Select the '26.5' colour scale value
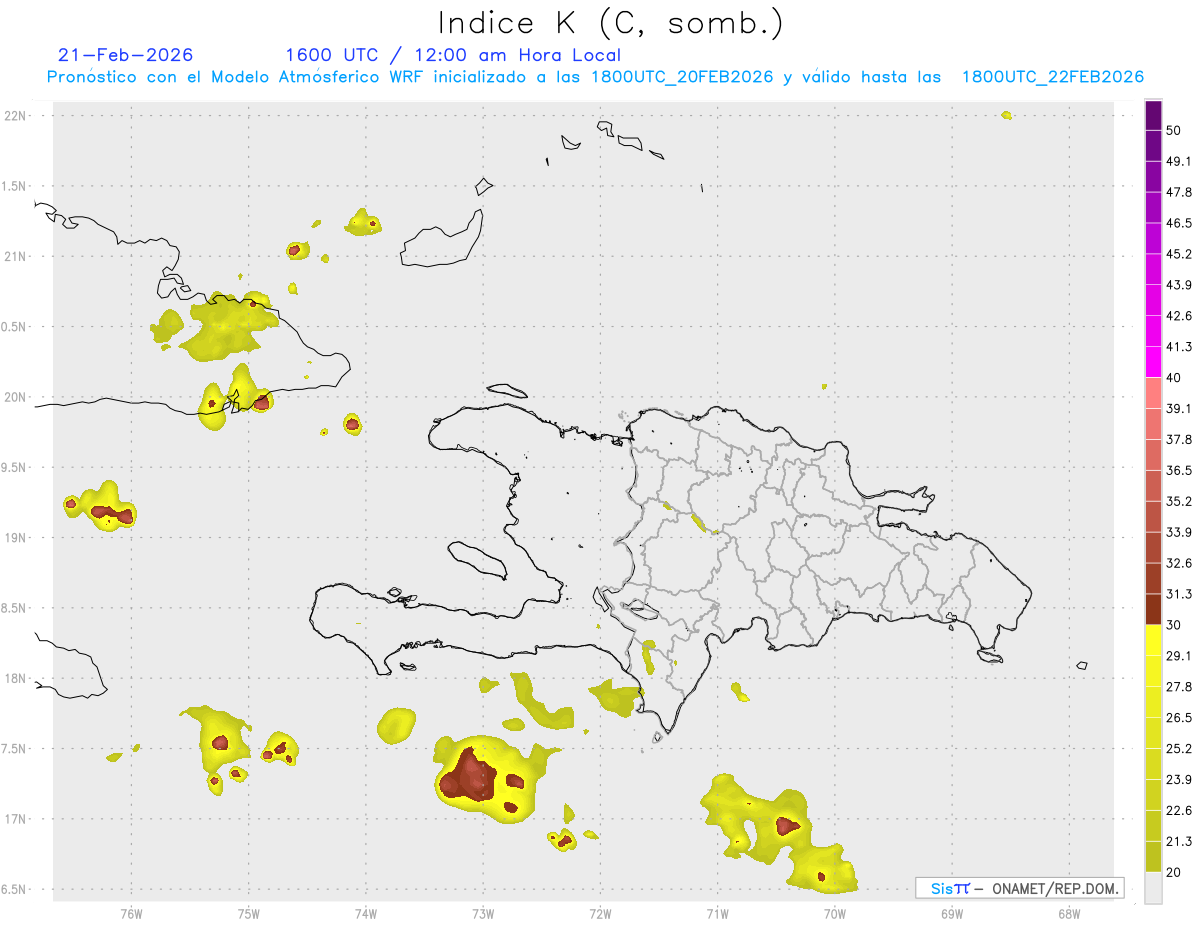 click(x=1179, y=718)
